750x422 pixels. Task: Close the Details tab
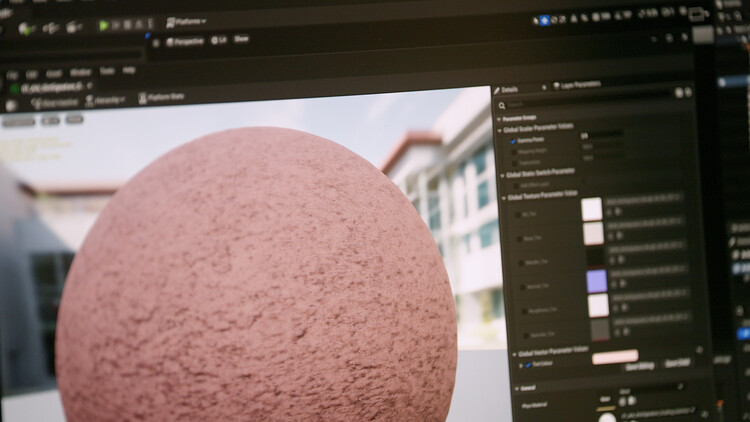click(544, 88)
